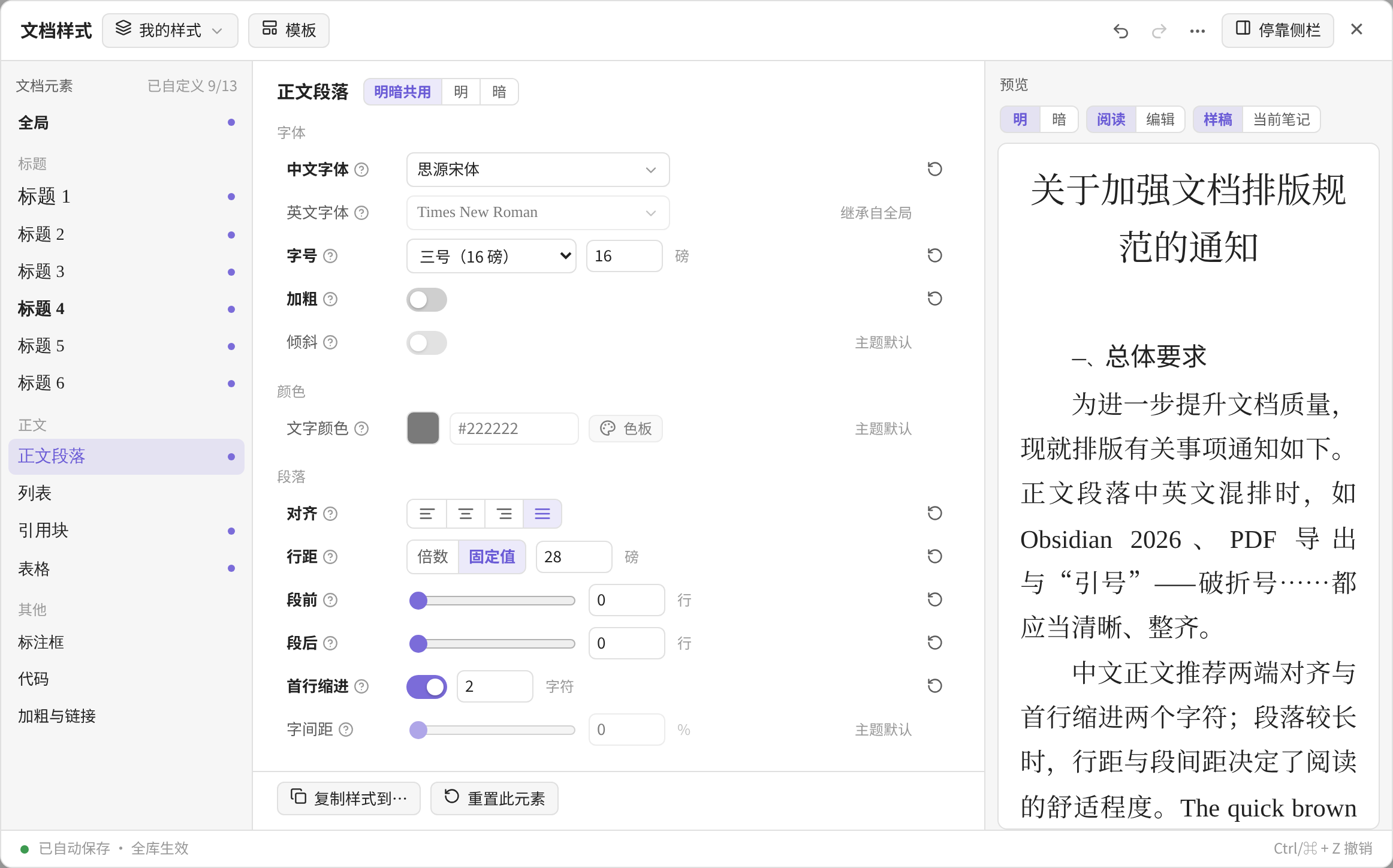Choose 倍数 line spacing mode
This screenshot has width=1393, height=868.
coord(433,557)
